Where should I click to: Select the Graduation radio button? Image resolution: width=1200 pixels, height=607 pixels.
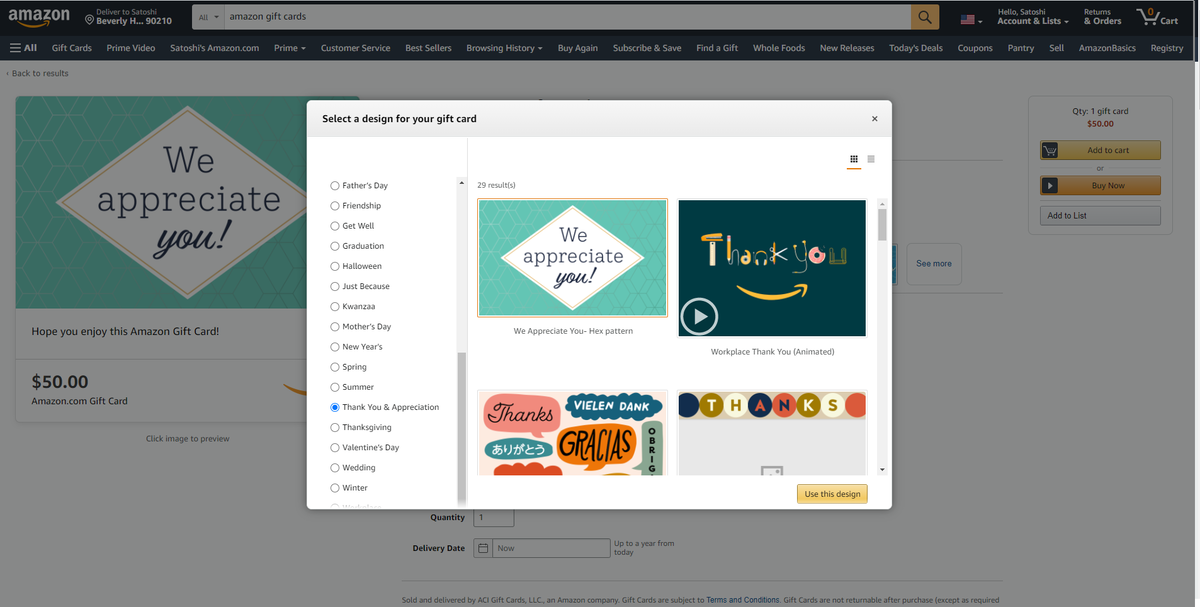(335, 246)
